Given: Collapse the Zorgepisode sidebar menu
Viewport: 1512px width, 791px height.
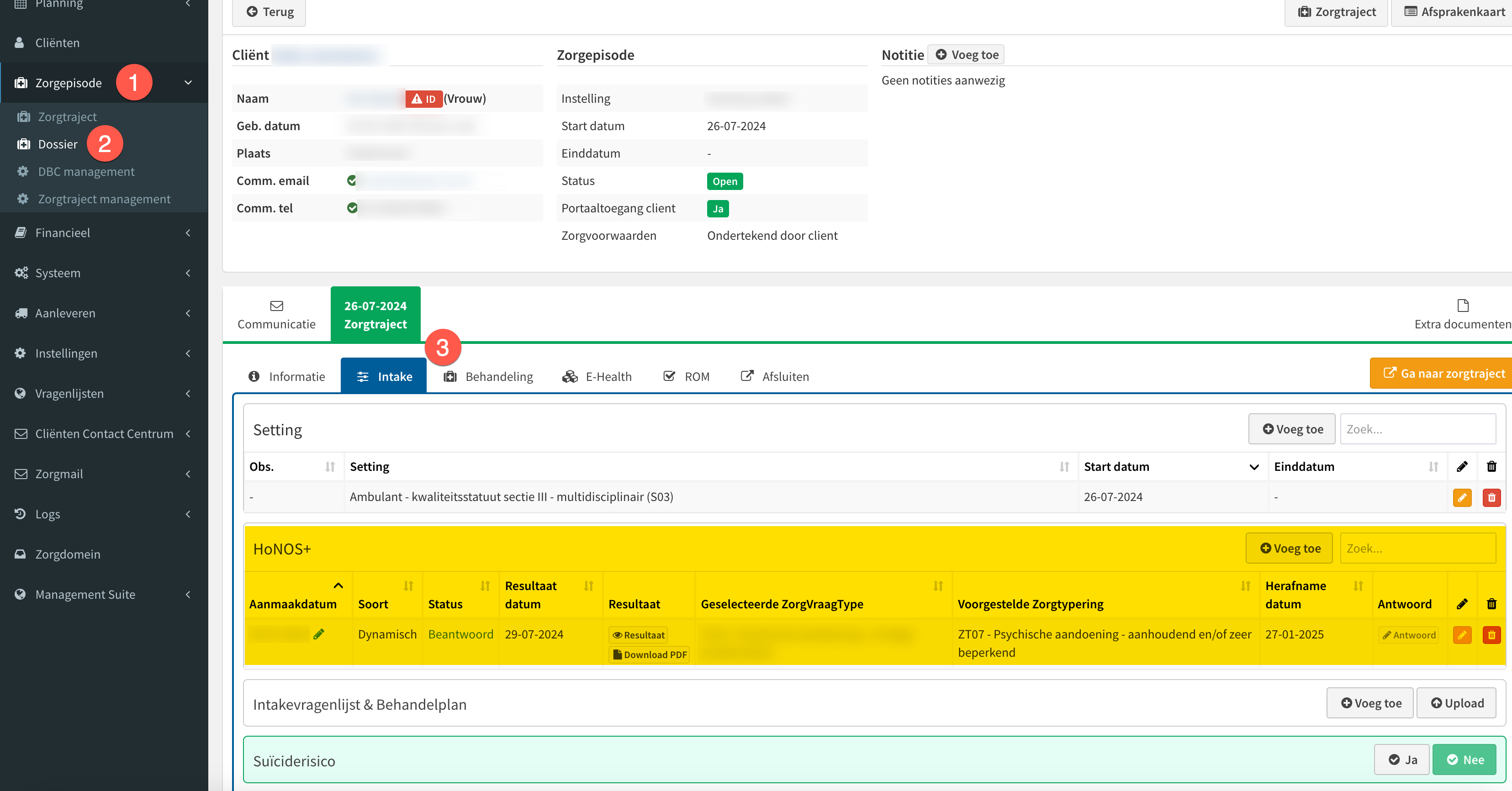Looking at the screenshot, I should tap(188, 83).
